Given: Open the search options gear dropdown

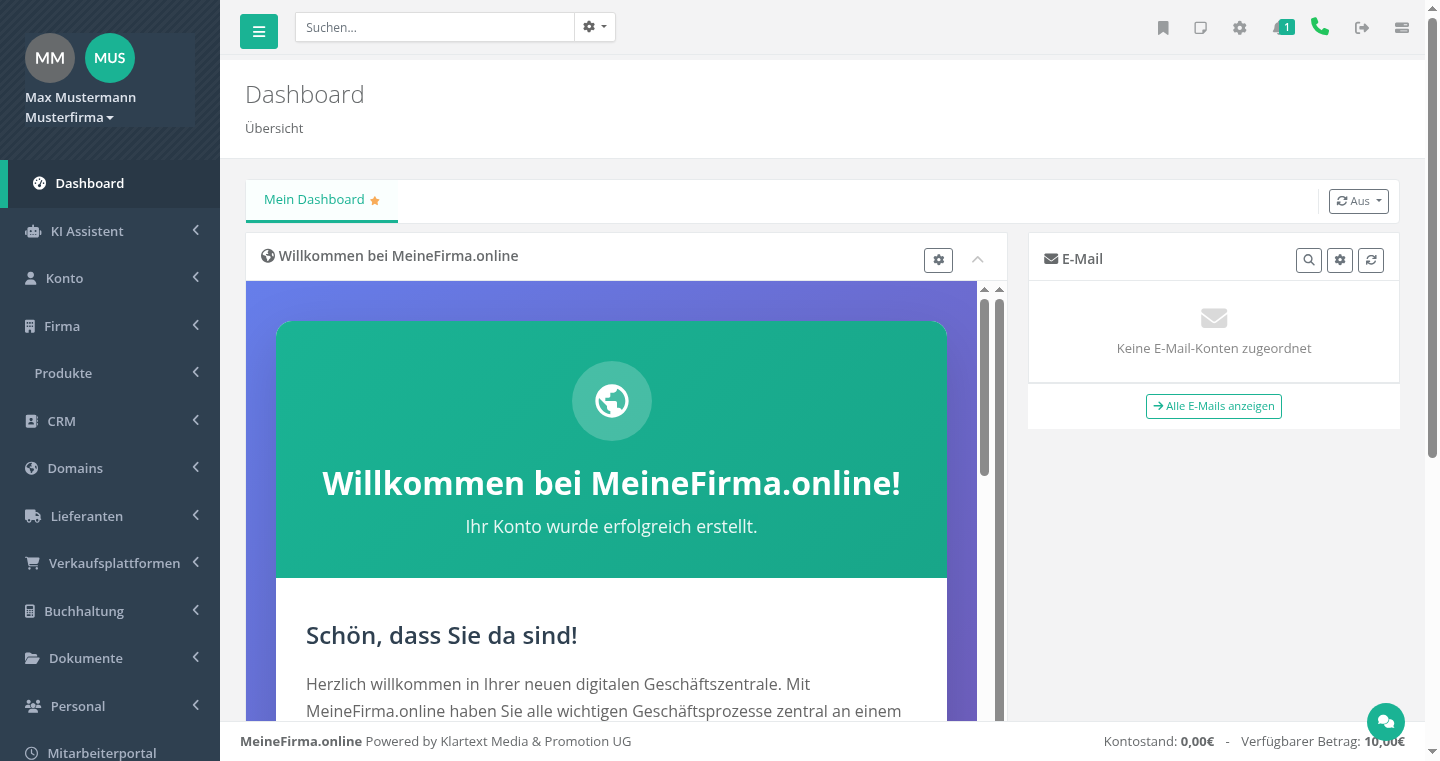Looking at the screenshot, I should point(595,27).
